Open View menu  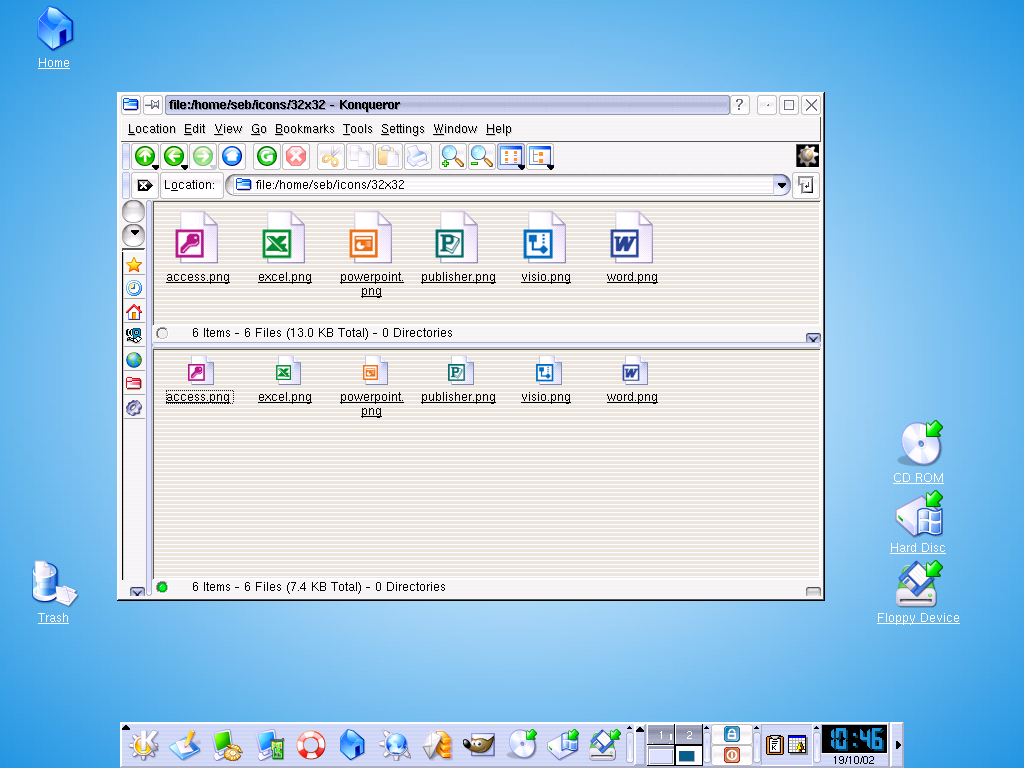228,129
